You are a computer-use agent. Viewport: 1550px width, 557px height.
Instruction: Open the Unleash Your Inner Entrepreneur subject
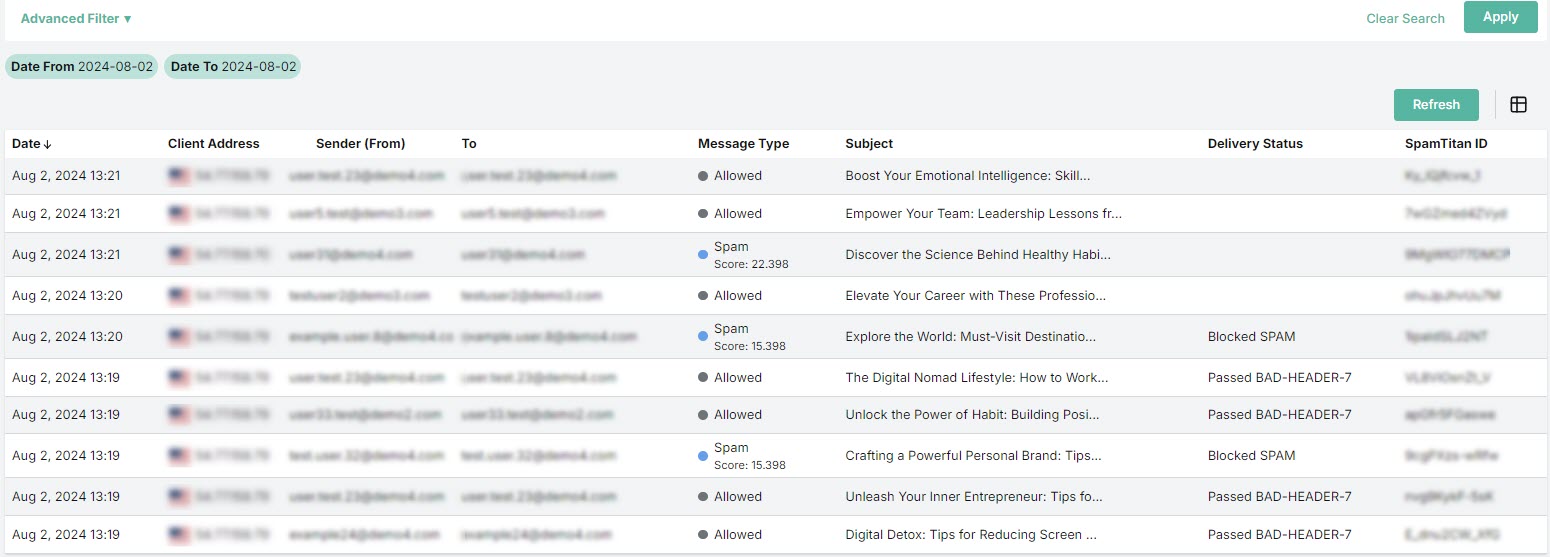974,497
